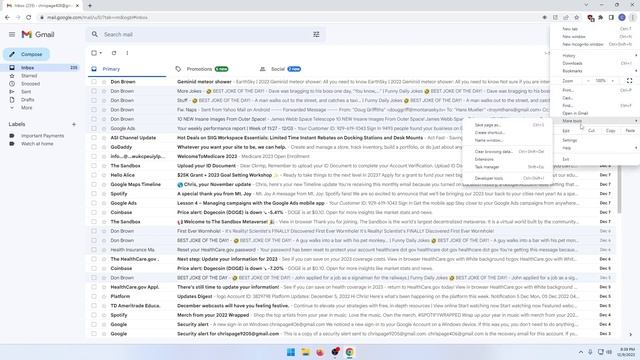Increase zoom with the plus button
This screenshot has height=360, width=640.
(x=613, y=81)
